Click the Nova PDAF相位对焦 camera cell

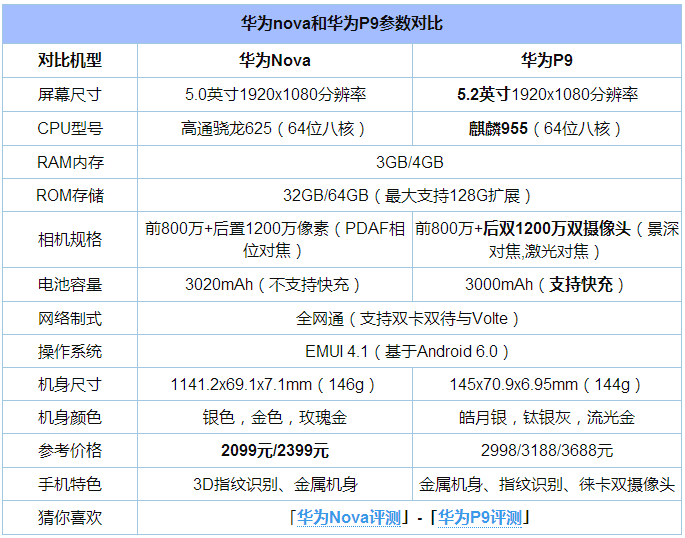275,240
